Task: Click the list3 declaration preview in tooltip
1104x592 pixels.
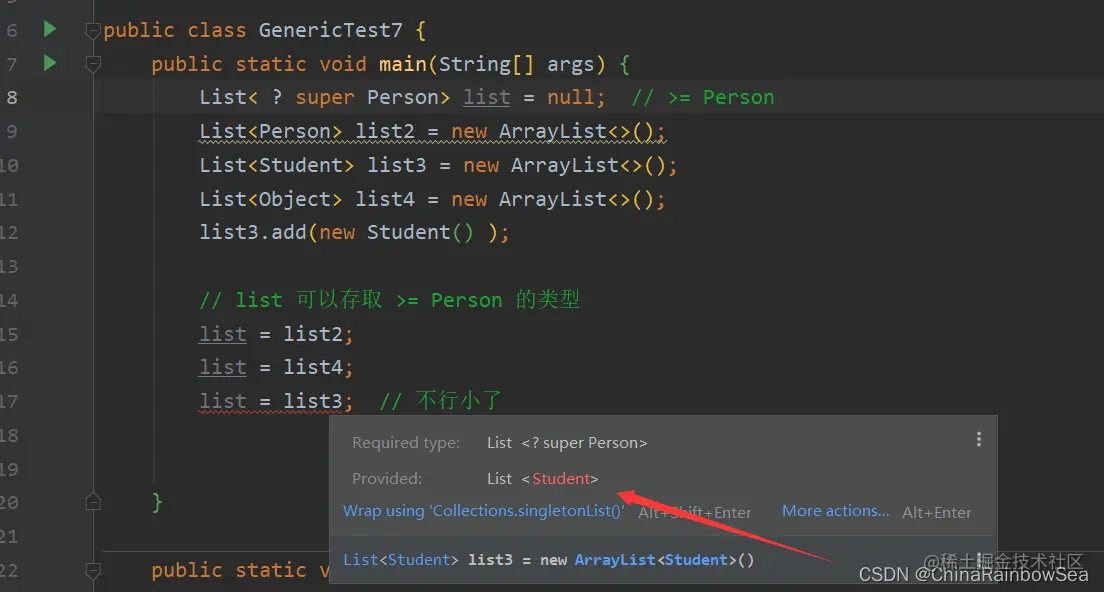Action: click(548, 560)
